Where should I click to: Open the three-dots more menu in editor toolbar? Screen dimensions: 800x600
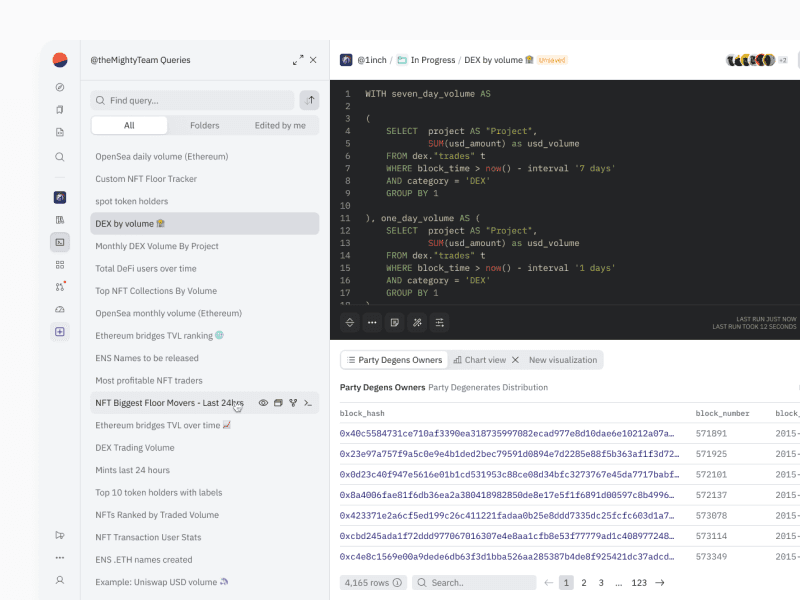[x=372, y=322]
